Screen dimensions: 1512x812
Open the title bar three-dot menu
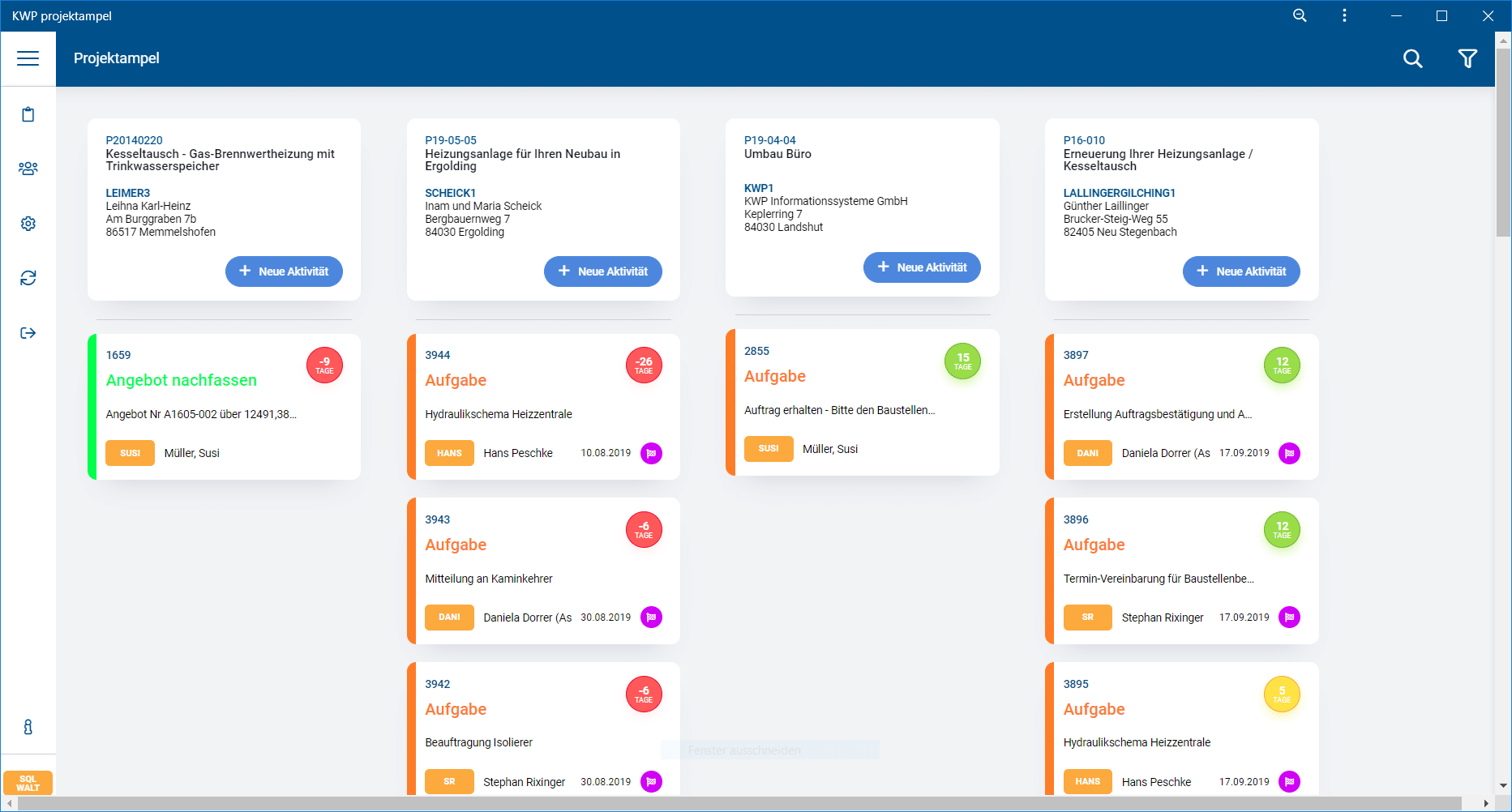[x=1344, y=15]
